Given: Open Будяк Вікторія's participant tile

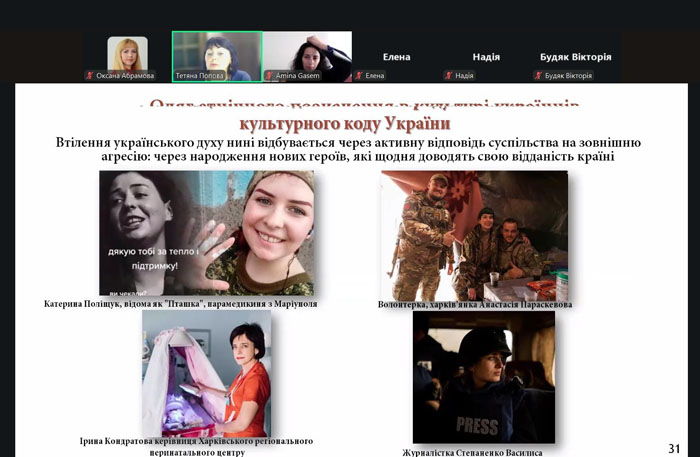Looking at the screenshot, I should tap(575, 57).
